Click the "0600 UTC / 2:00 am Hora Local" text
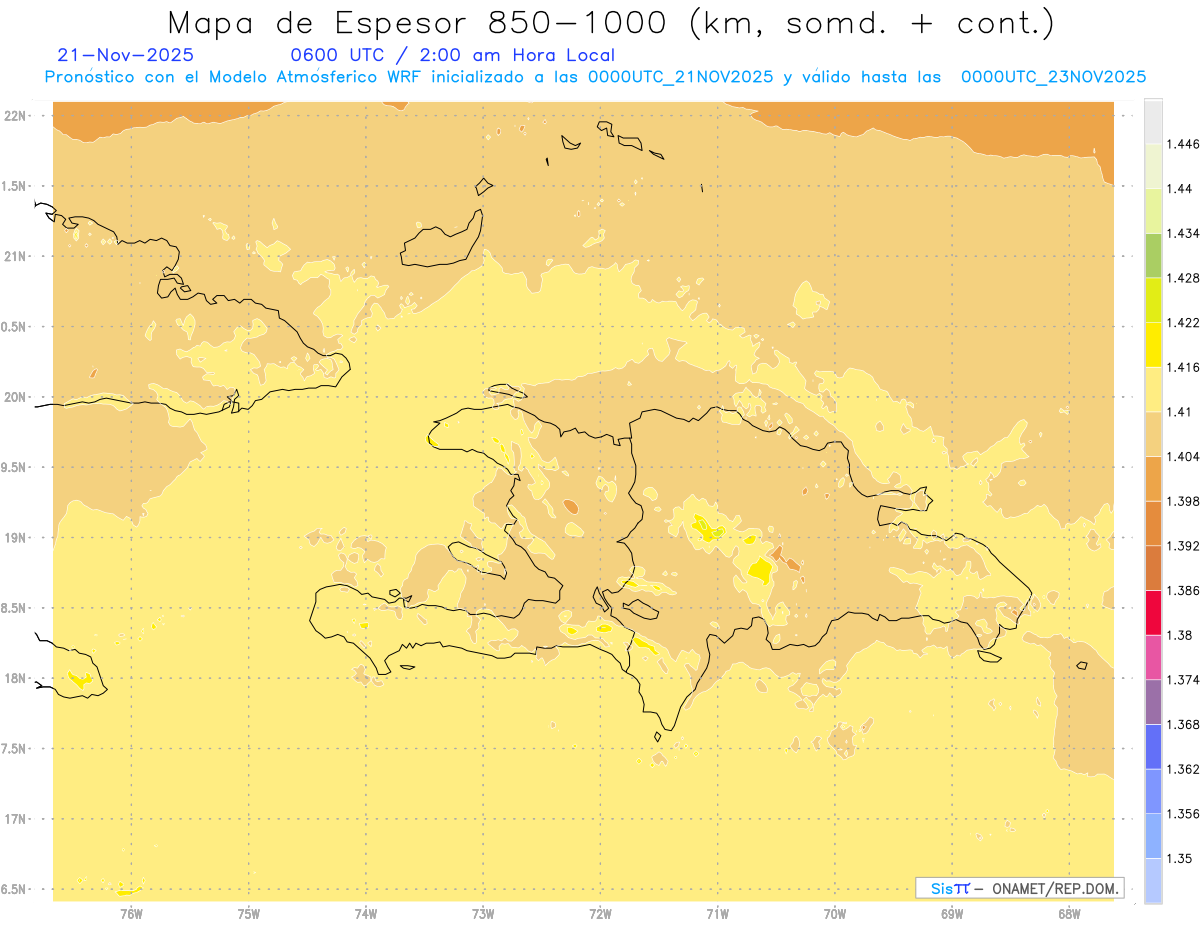1200x927 pixels. click(452, 56)
